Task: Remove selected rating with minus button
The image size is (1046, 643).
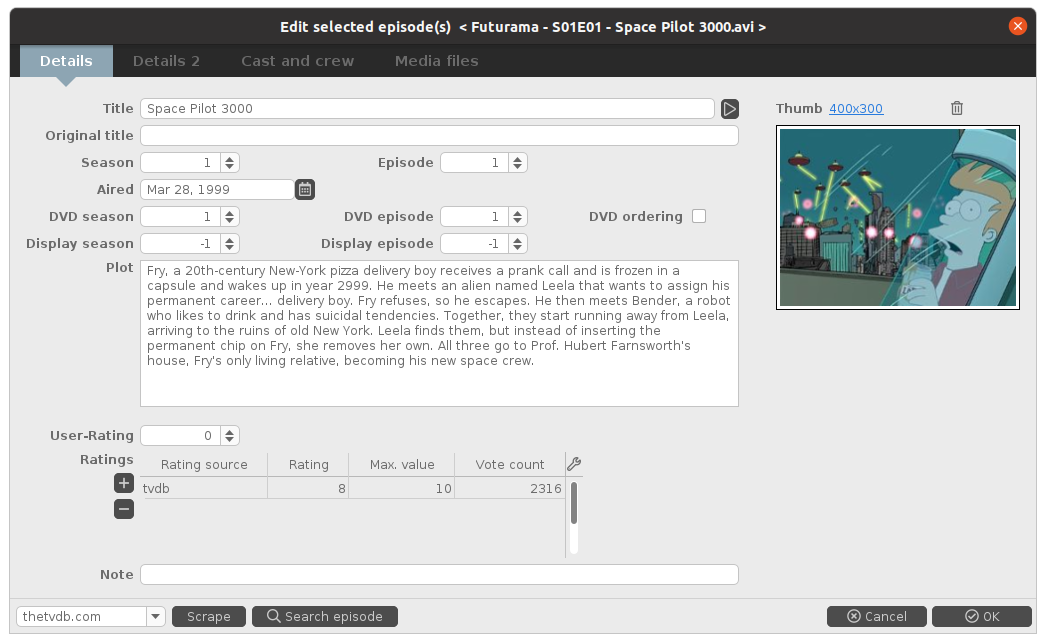Action: point(124,509)
